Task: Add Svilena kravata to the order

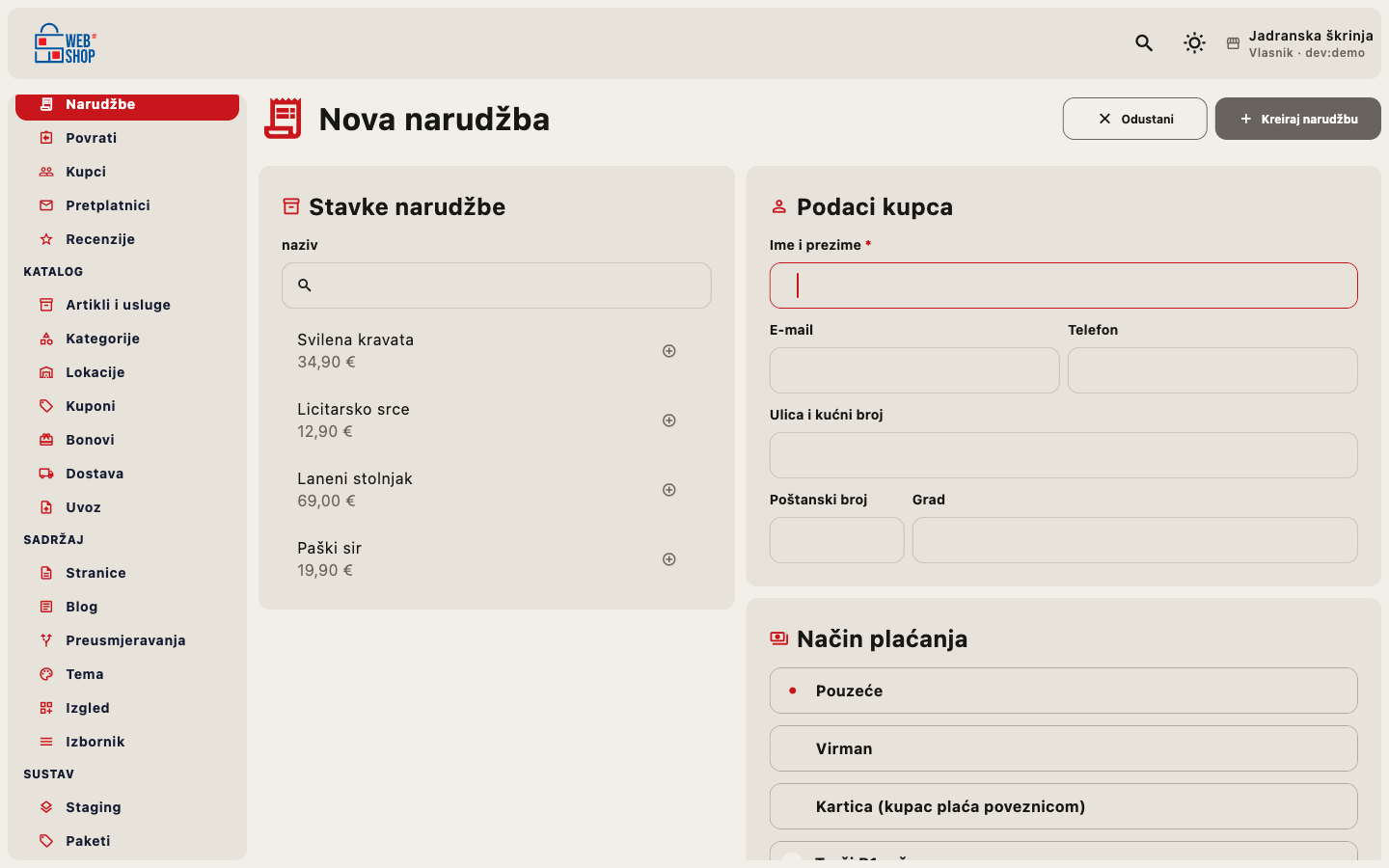Action: pos(669,351)
